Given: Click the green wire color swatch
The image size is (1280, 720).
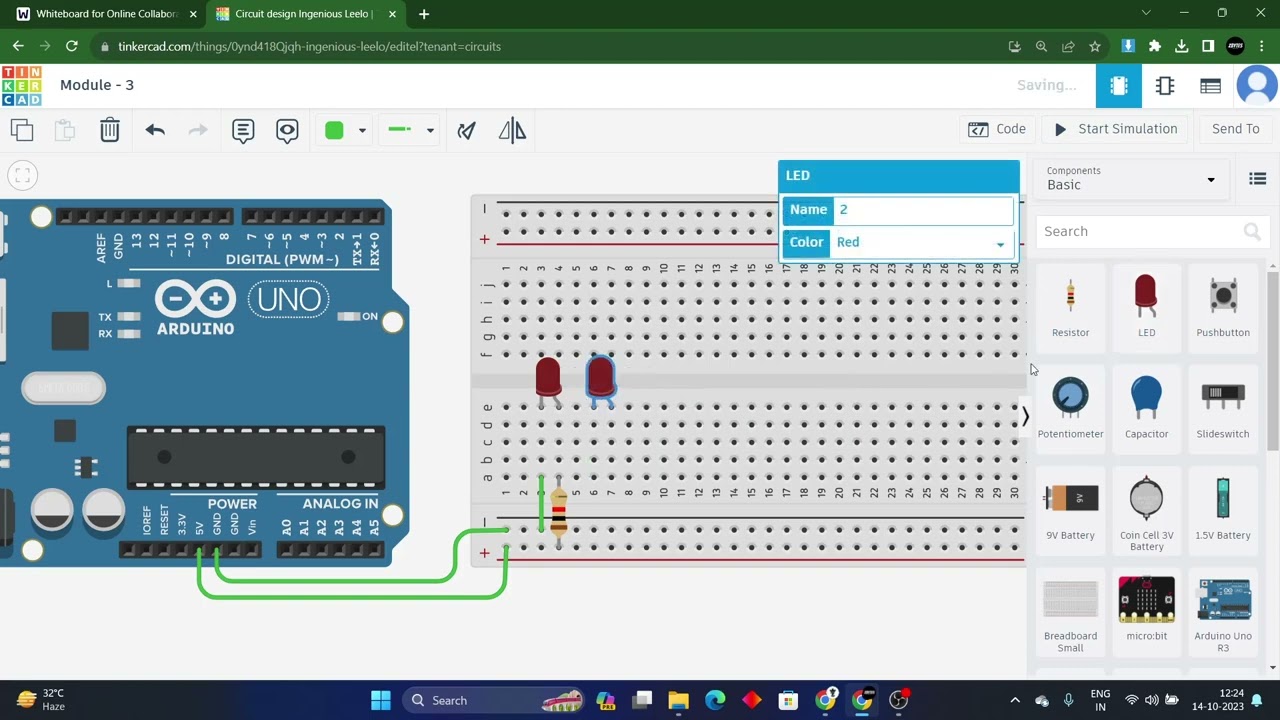Looking at the screenshot, I should point(334,130).
